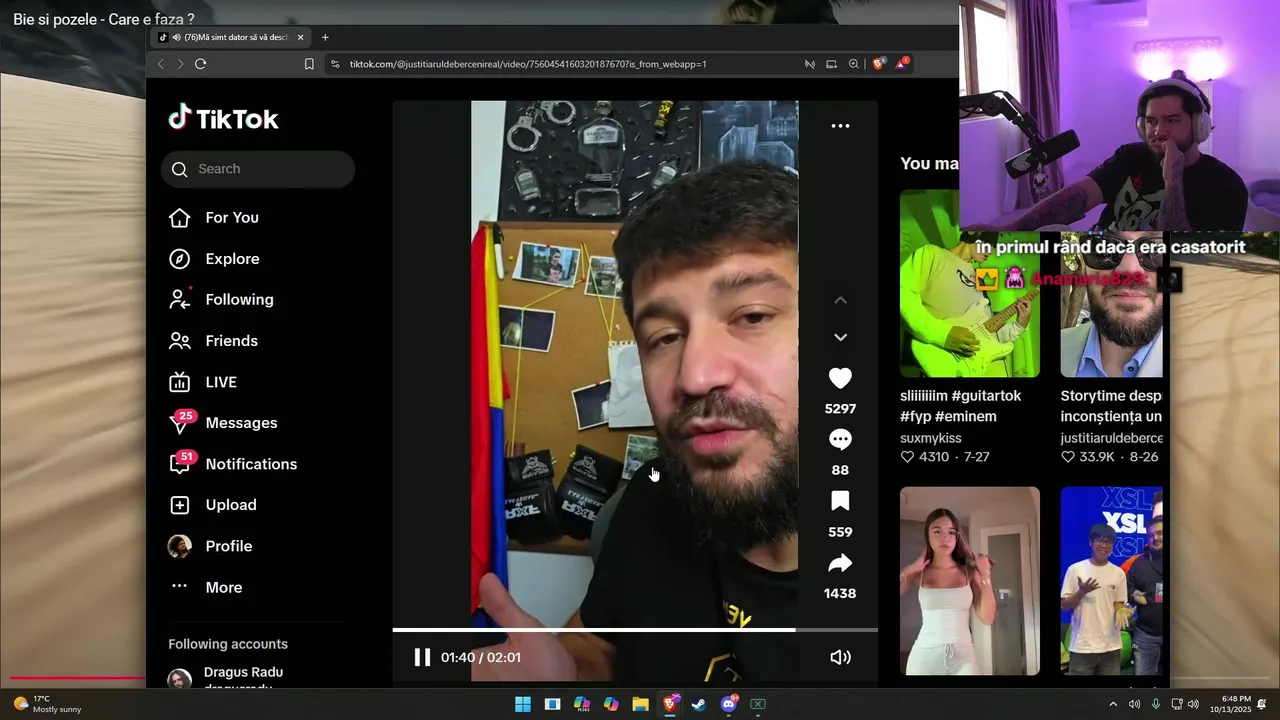This screenshot has height=720, width=1280.
Task: Pause the playing TikTok video
Action: click(x=422, y=657)
